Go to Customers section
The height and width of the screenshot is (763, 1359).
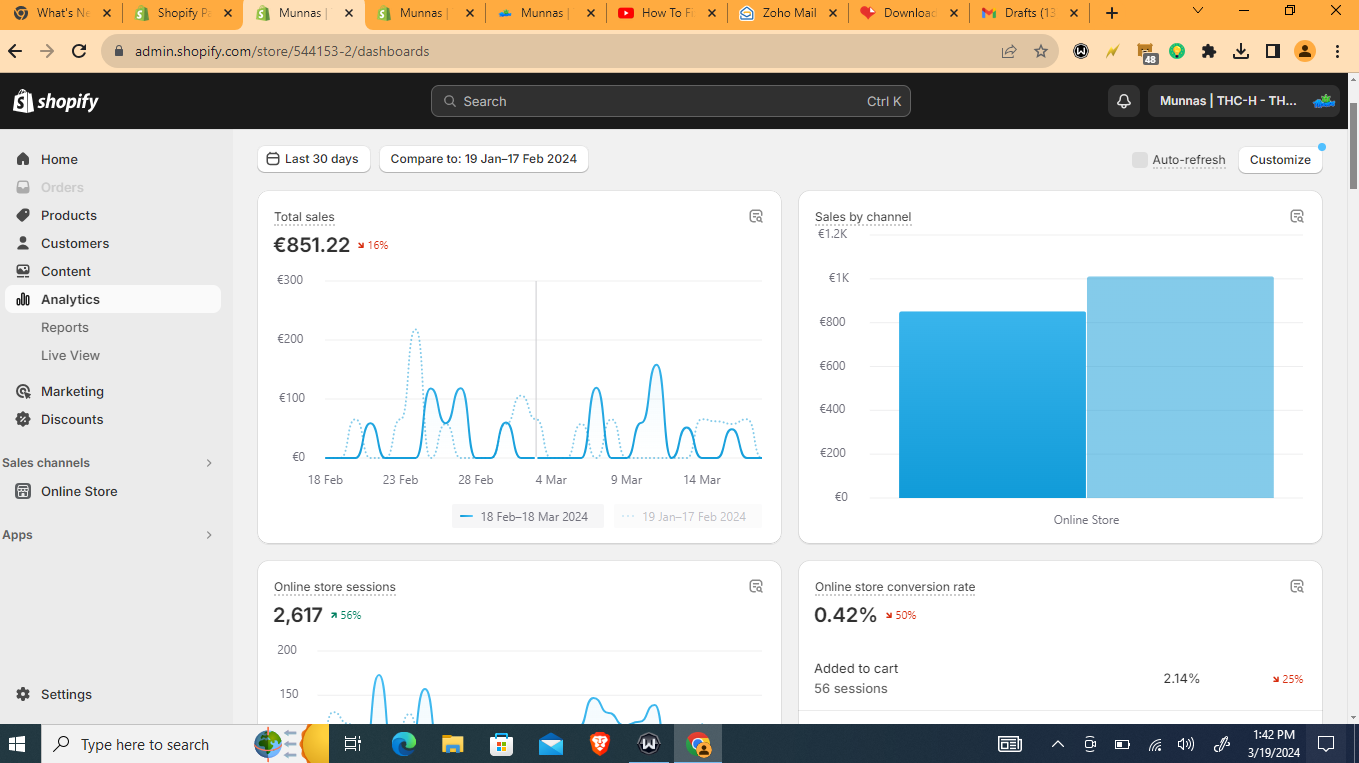point(75,243)
